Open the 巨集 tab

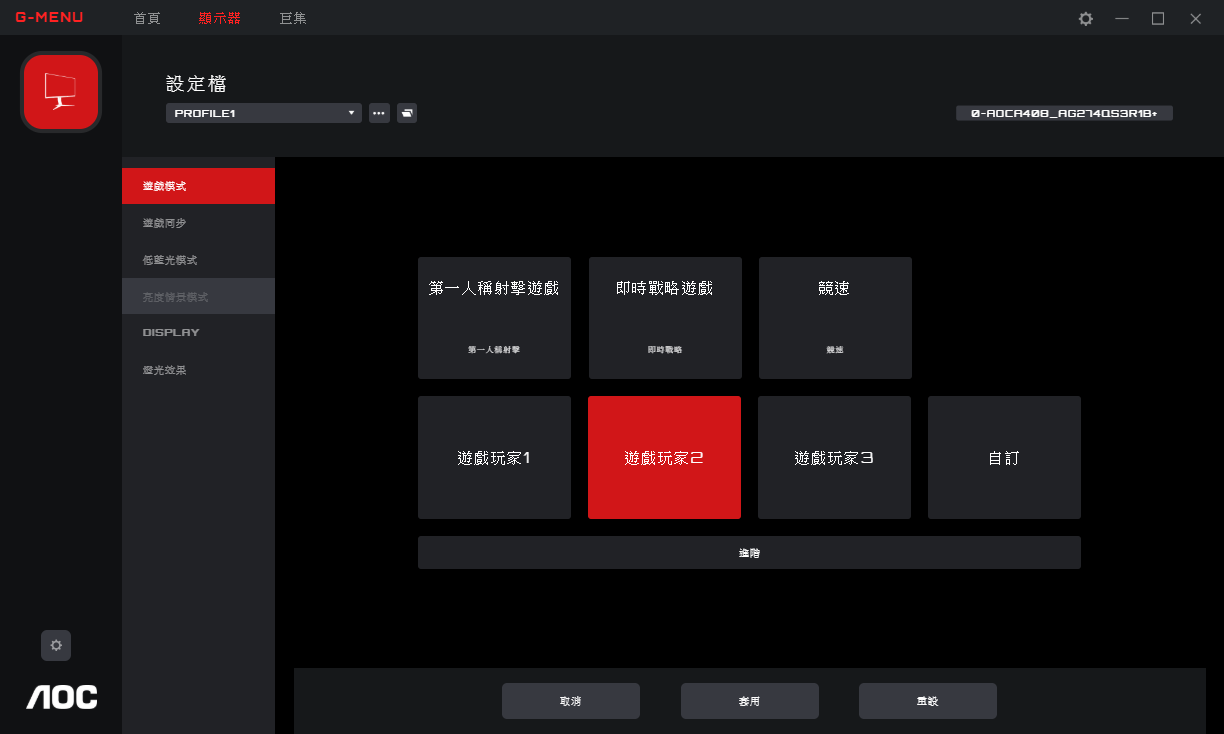293,18
